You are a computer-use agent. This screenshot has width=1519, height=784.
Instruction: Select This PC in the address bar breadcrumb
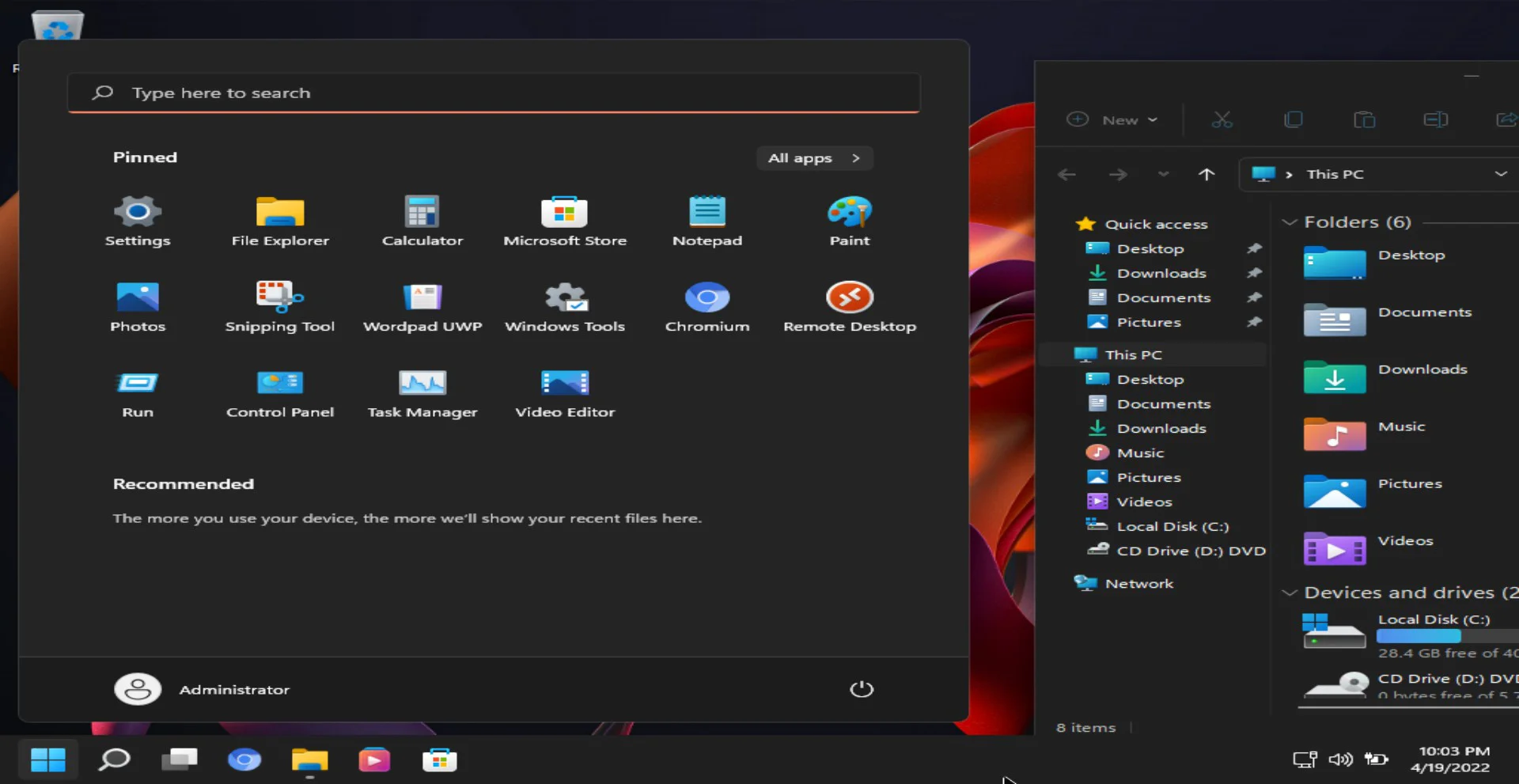1336,174
